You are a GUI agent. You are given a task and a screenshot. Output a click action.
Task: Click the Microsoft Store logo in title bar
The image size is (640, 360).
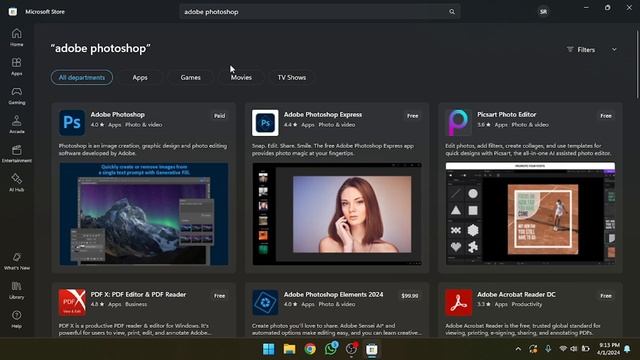click(13, 12)
